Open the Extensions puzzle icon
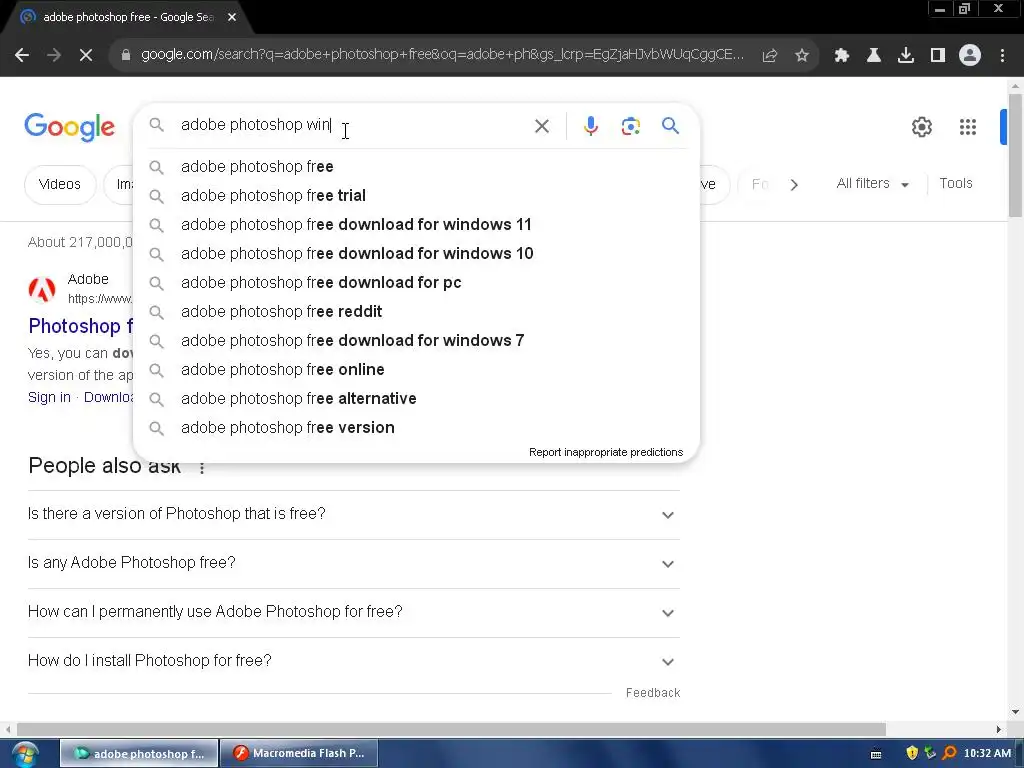The width and height of the screenshot is (1024, 768). [x=842, y=56]
